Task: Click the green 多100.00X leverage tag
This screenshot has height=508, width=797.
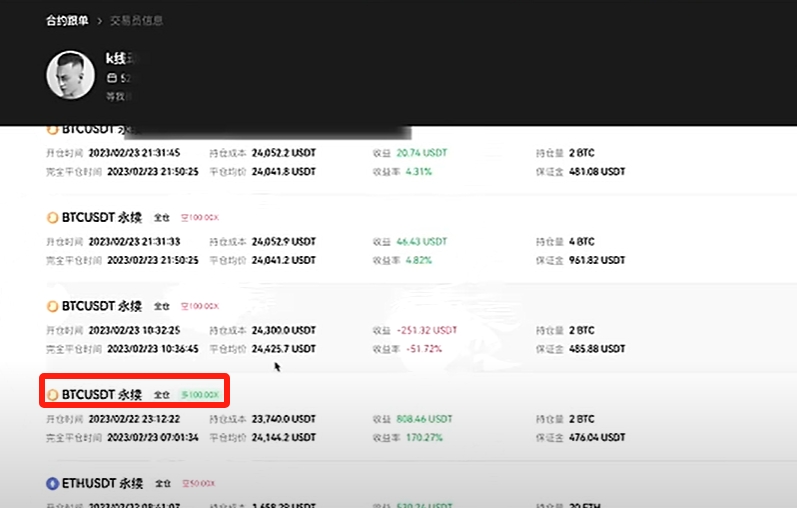Action: [x=200, y=395]
